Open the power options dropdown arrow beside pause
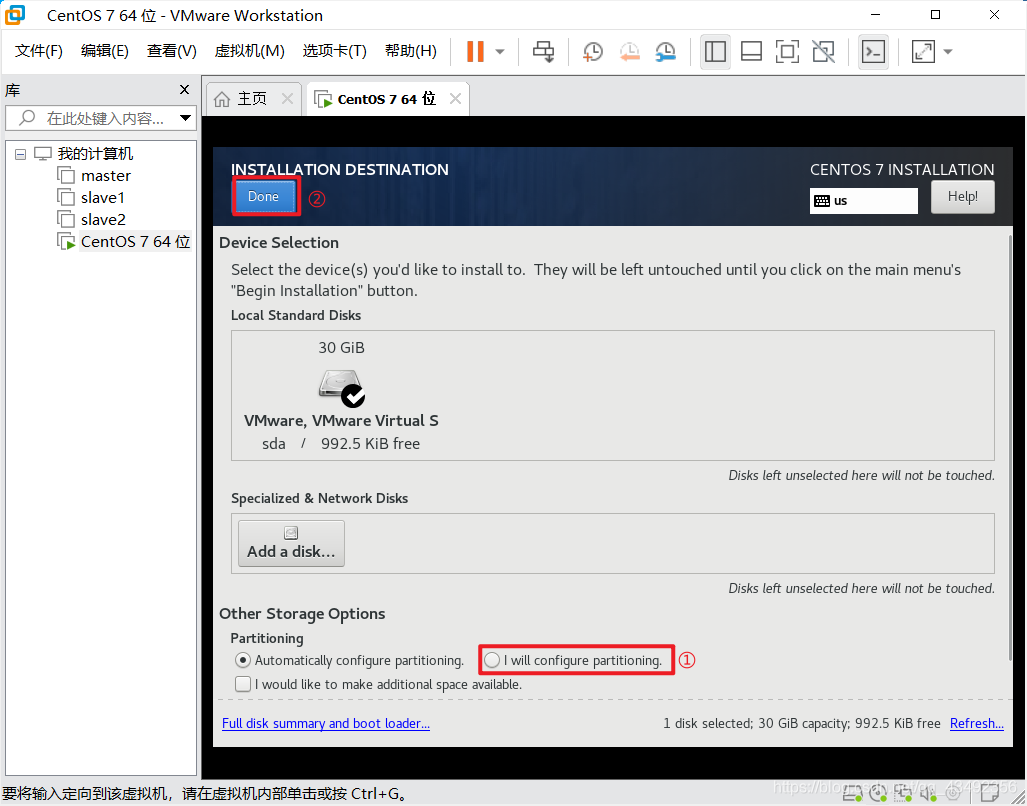The height and width of the screenshot is (806, 1027). (500, 51)
